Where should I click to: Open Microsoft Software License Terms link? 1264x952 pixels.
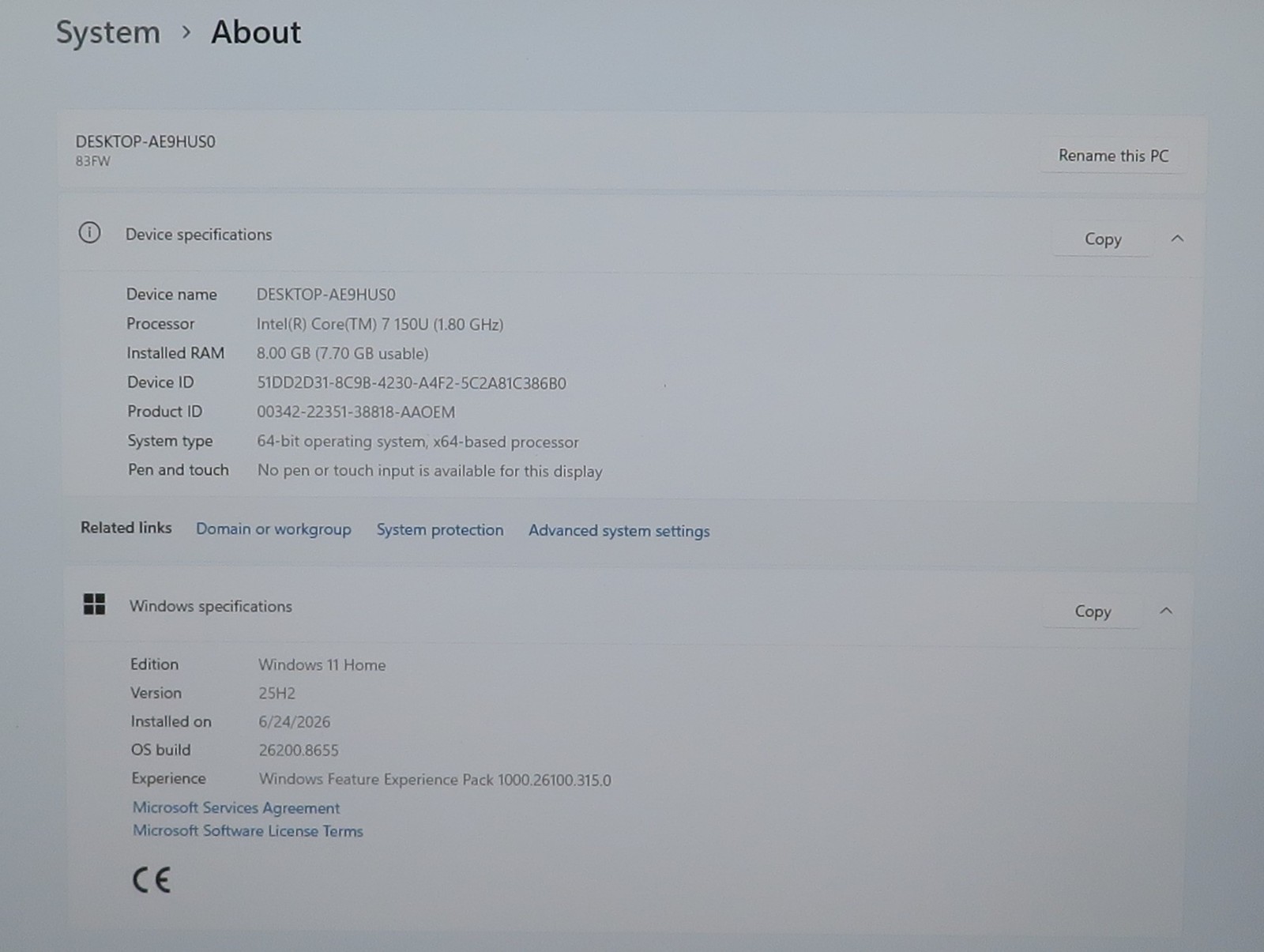click(x=248, y=830)
